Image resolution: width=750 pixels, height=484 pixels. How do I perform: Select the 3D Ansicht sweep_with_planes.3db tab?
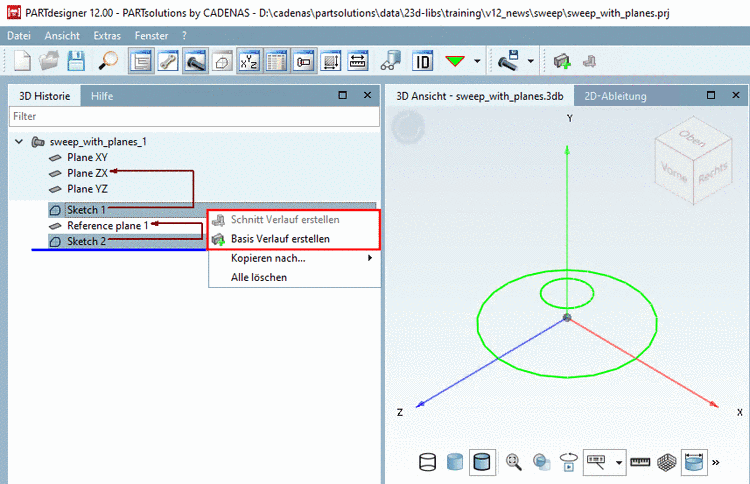pos(480,96)
